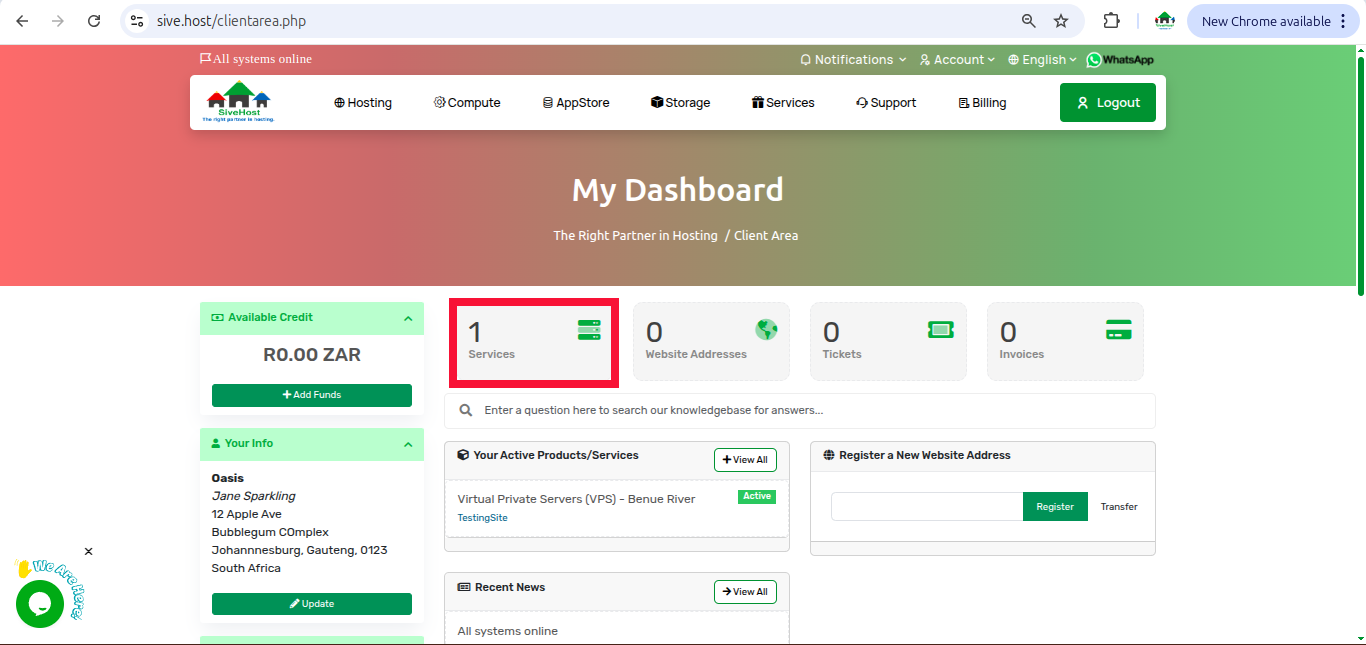Image resolution: width=1366 pixels, height=645 pixels.
Task: Open the Chrome extensions puzzle icon
Action: click(x=1111, y=21)
